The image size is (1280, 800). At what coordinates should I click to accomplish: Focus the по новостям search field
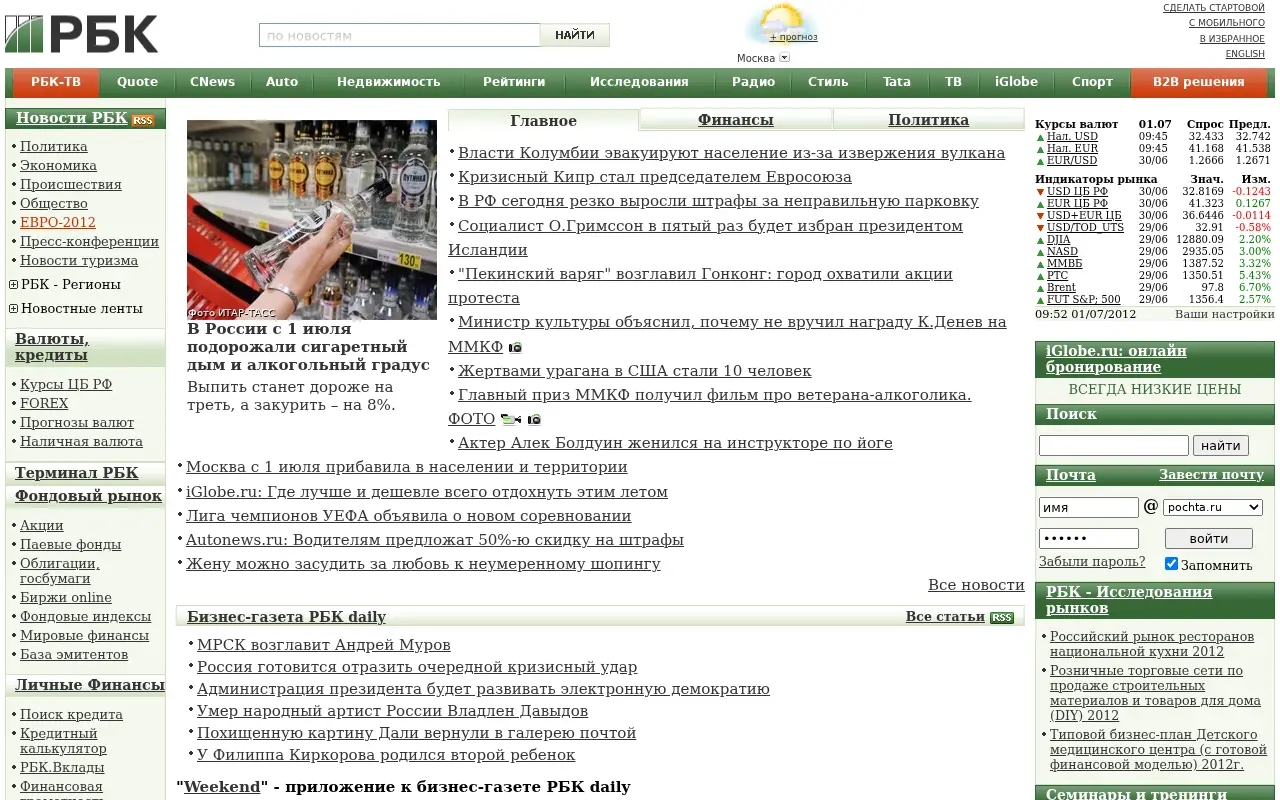[400, 35]
